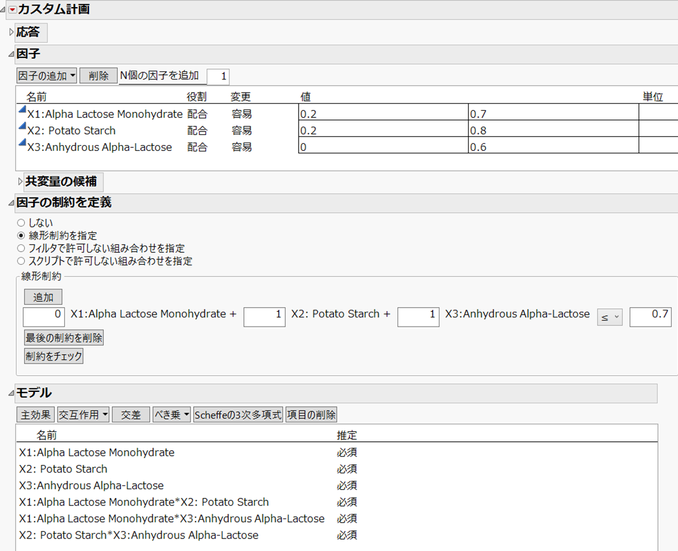Select model term X2: Potato Starch
This screenshot has height=551, width=678.
(x=63, y=469)
